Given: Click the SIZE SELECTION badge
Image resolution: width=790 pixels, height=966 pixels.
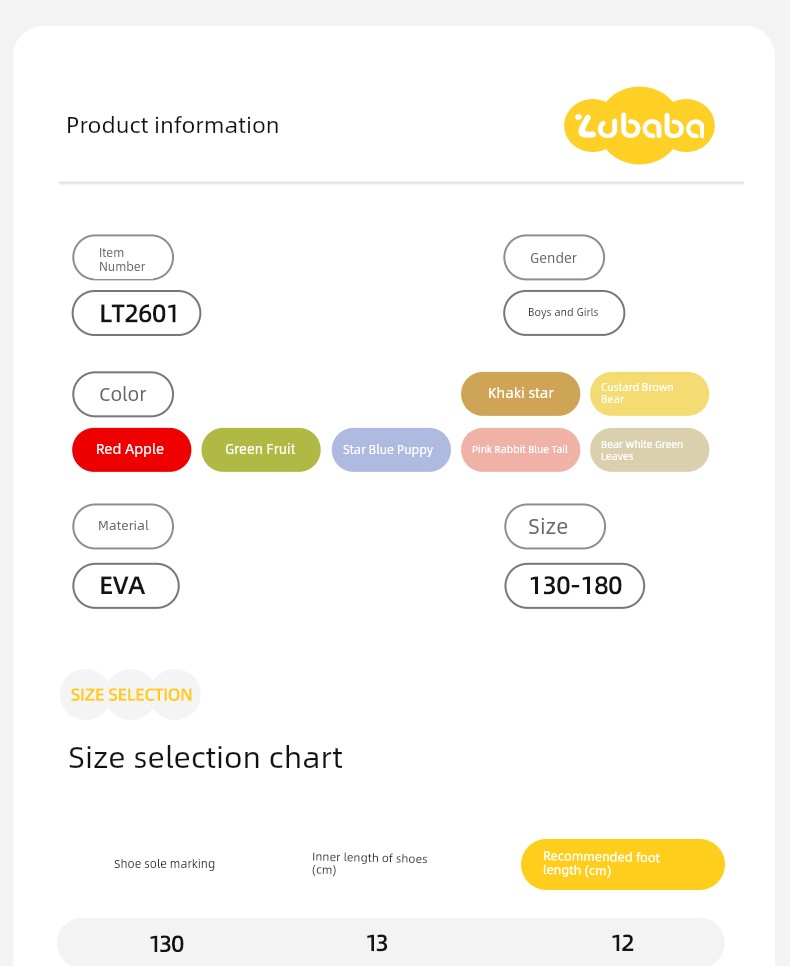Looking at the screenshot, I should [131, 694].
